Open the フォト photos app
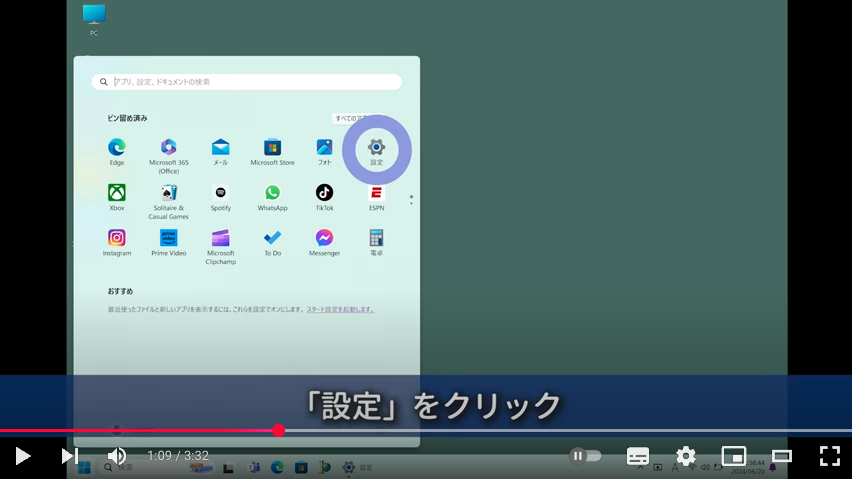 [324, 152]
